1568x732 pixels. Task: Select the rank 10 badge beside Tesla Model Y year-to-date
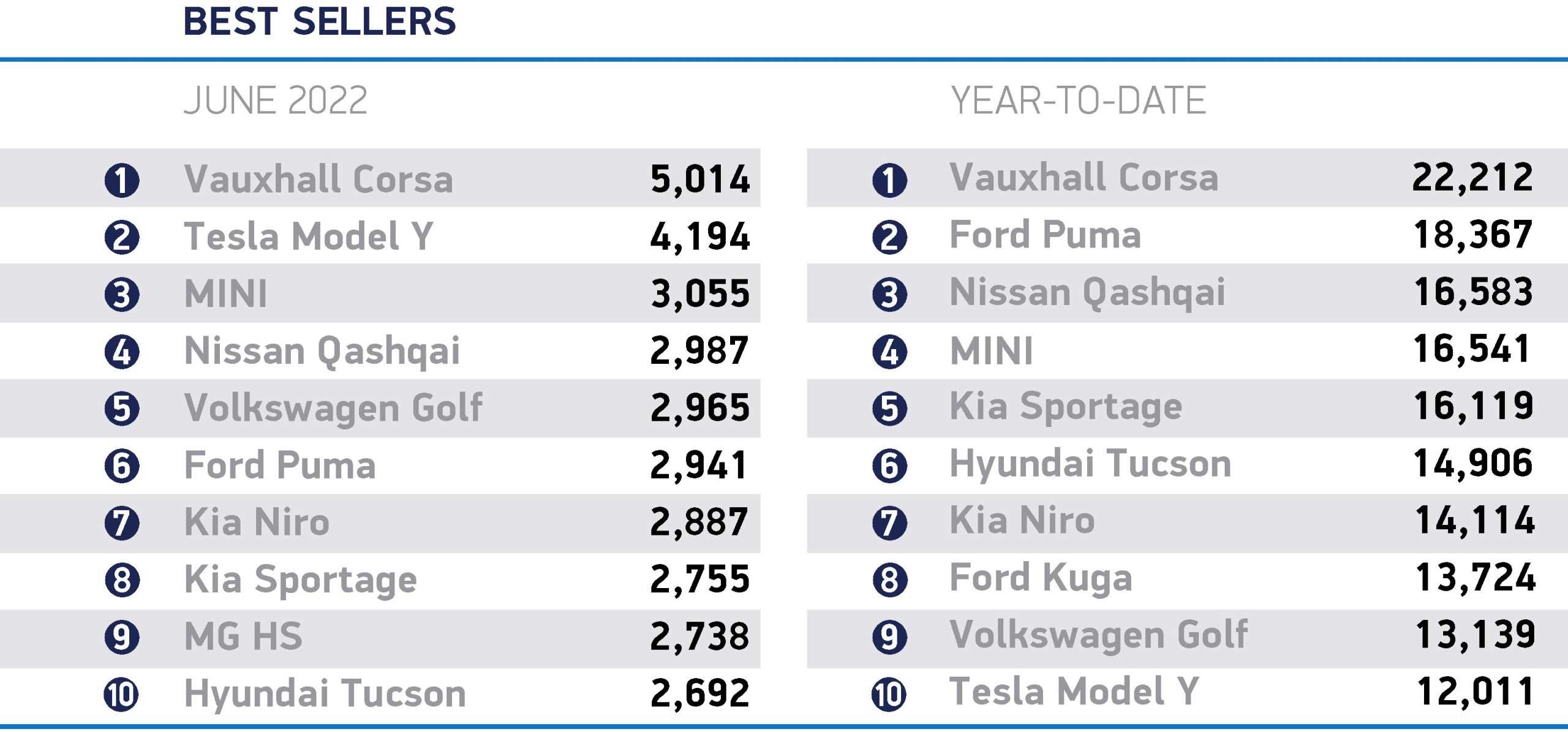tap(889, 695)
